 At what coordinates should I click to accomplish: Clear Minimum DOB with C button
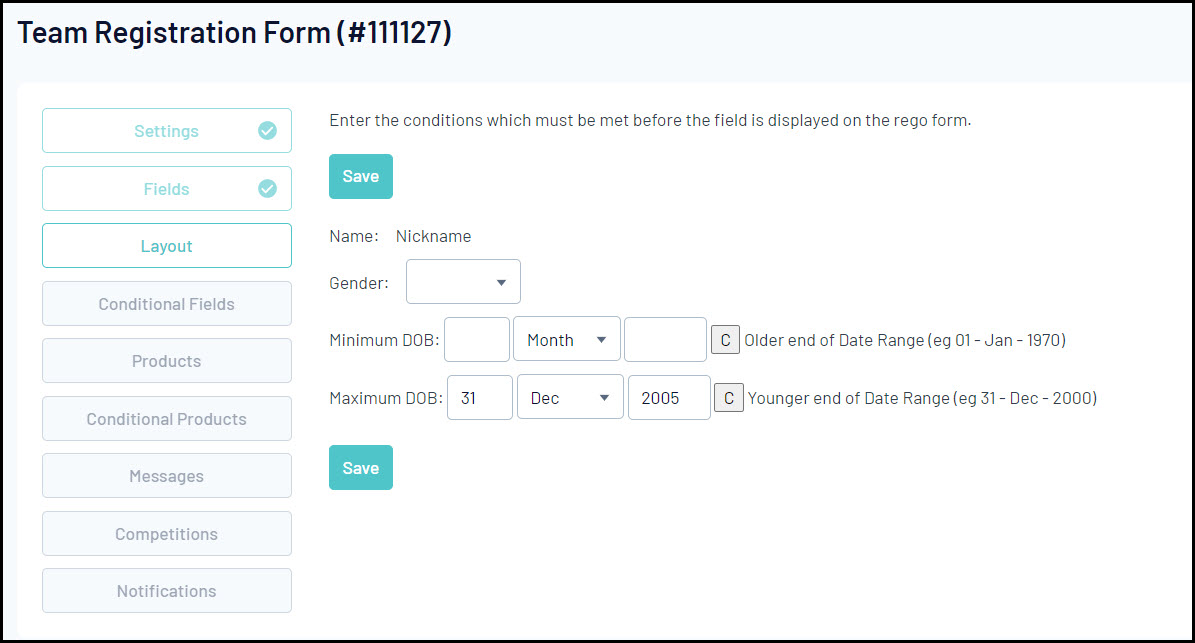[725, 340]
